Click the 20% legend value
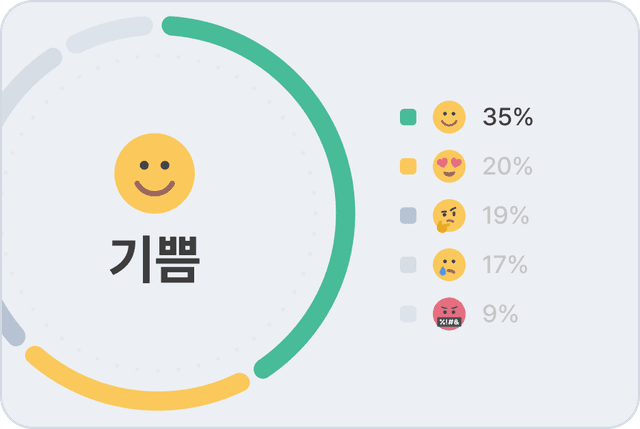The image size is (640, 429). pyautogui.click(x=507, y=166)
